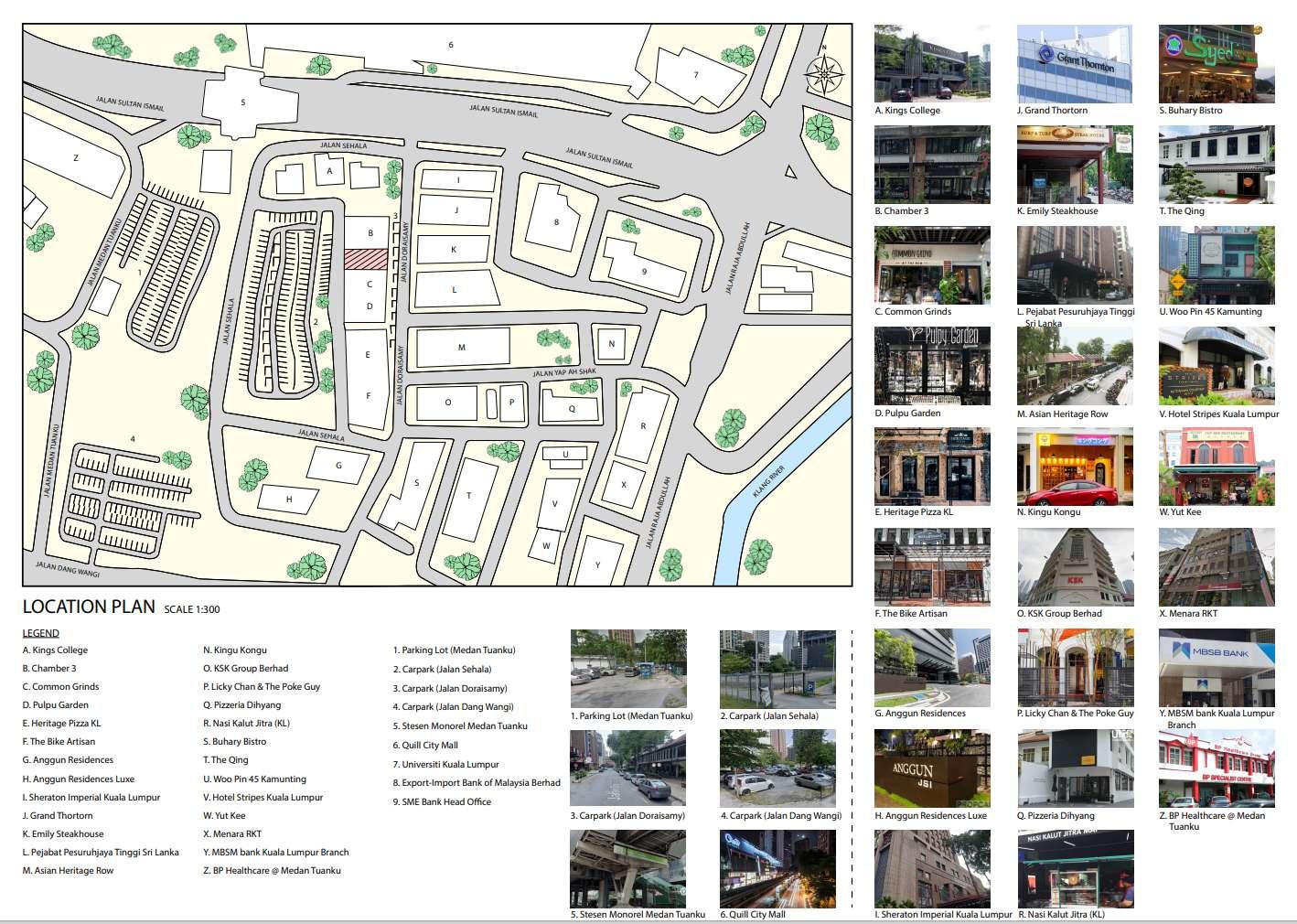The image size is (1297, 924).
Task: Select the Licky Chan & The Poke Guy photo
Action: click(x=1075, y=667)
